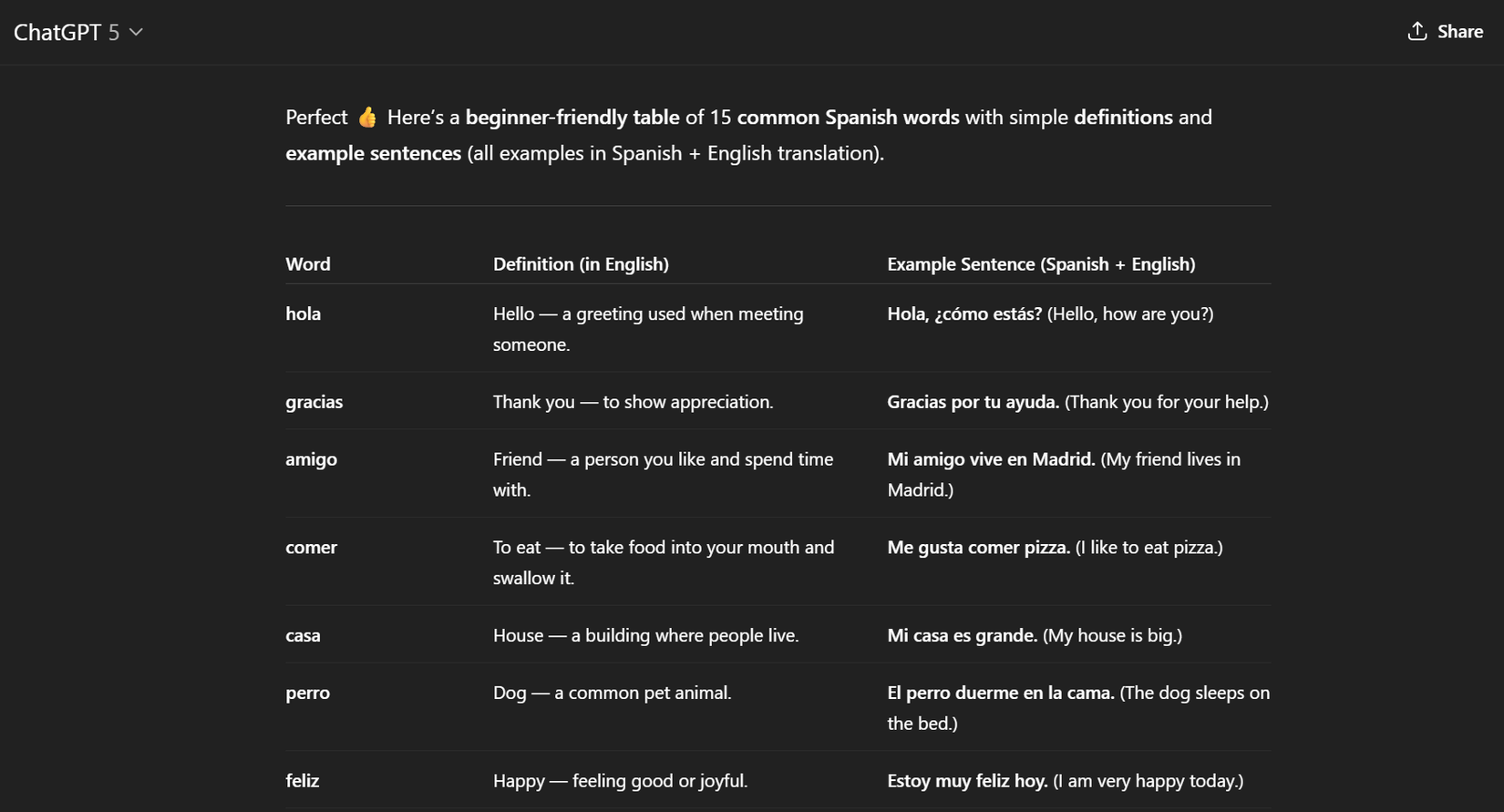
Task: Select the 'Definition (in English)' column header
Action: click(x=581, y=263)
